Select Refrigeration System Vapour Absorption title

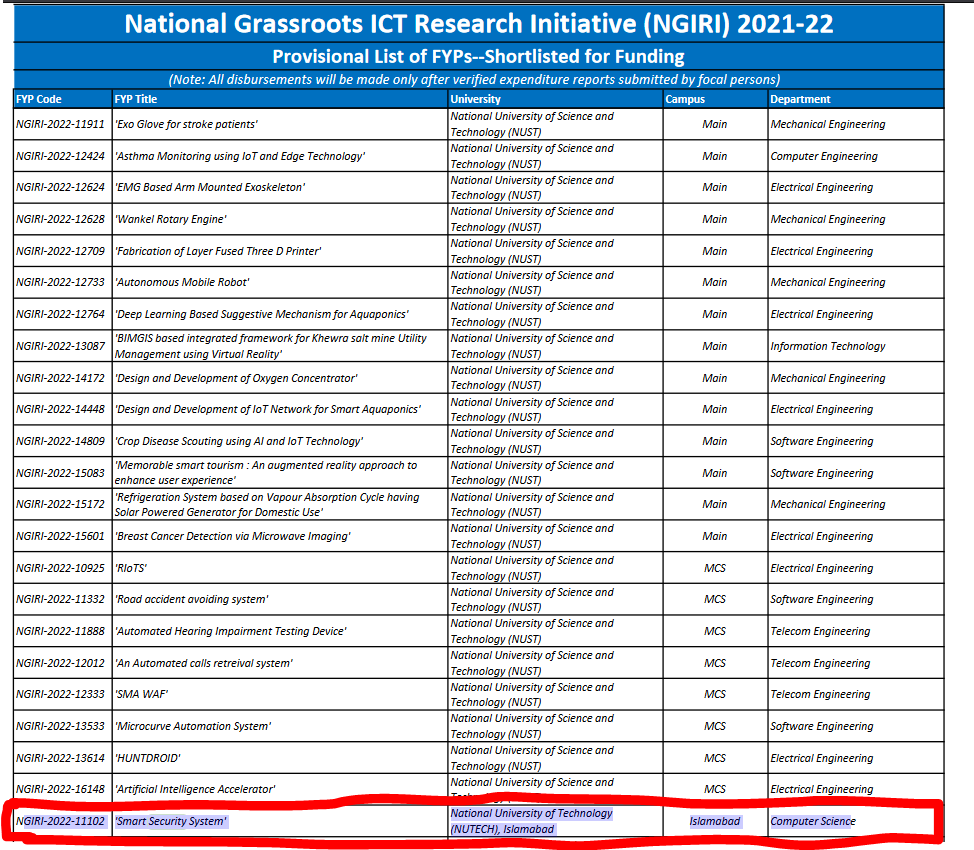[x=267, y=505]
